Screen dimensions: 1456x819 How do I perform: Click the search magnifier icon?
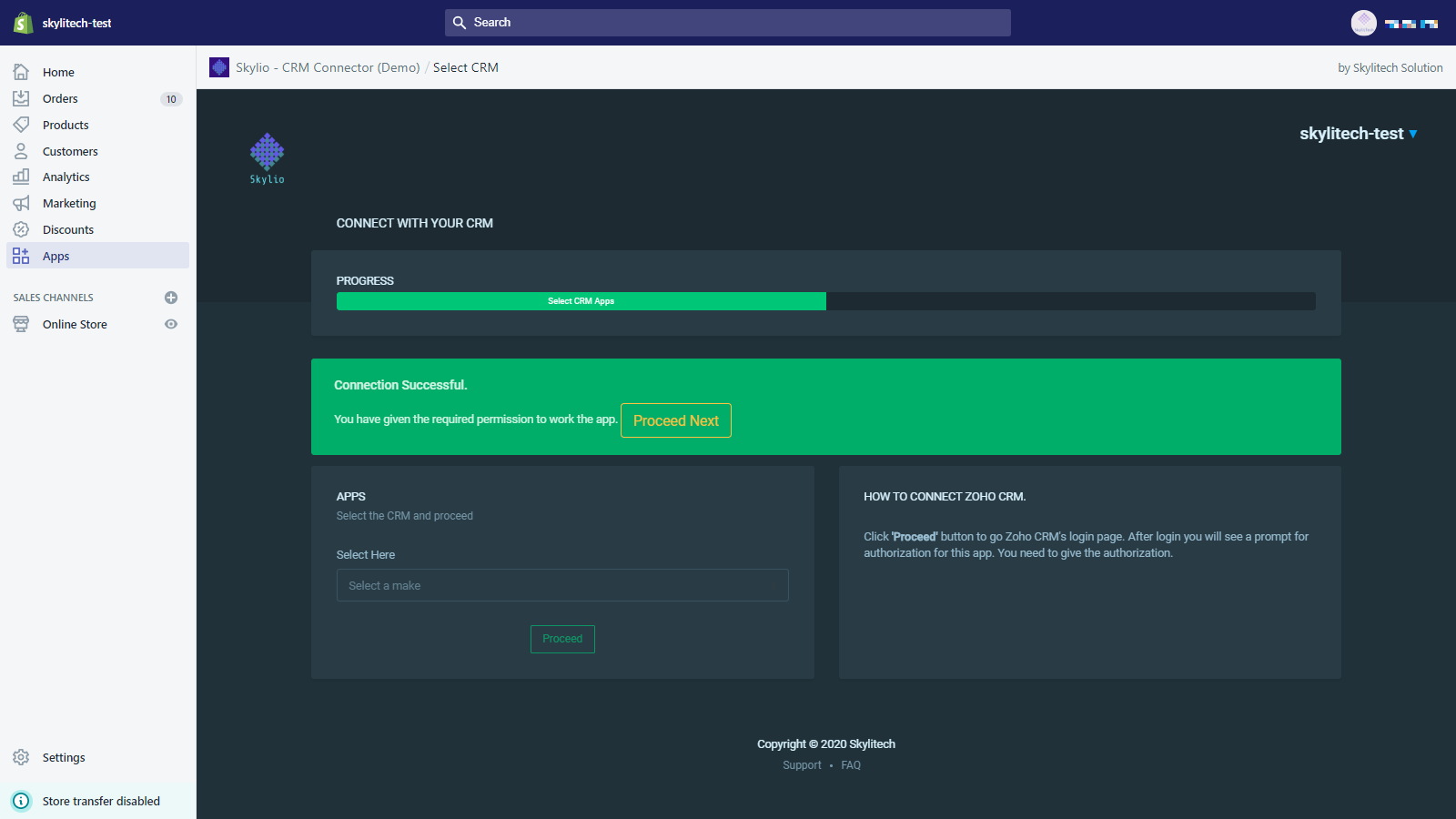tap(460, 23)
